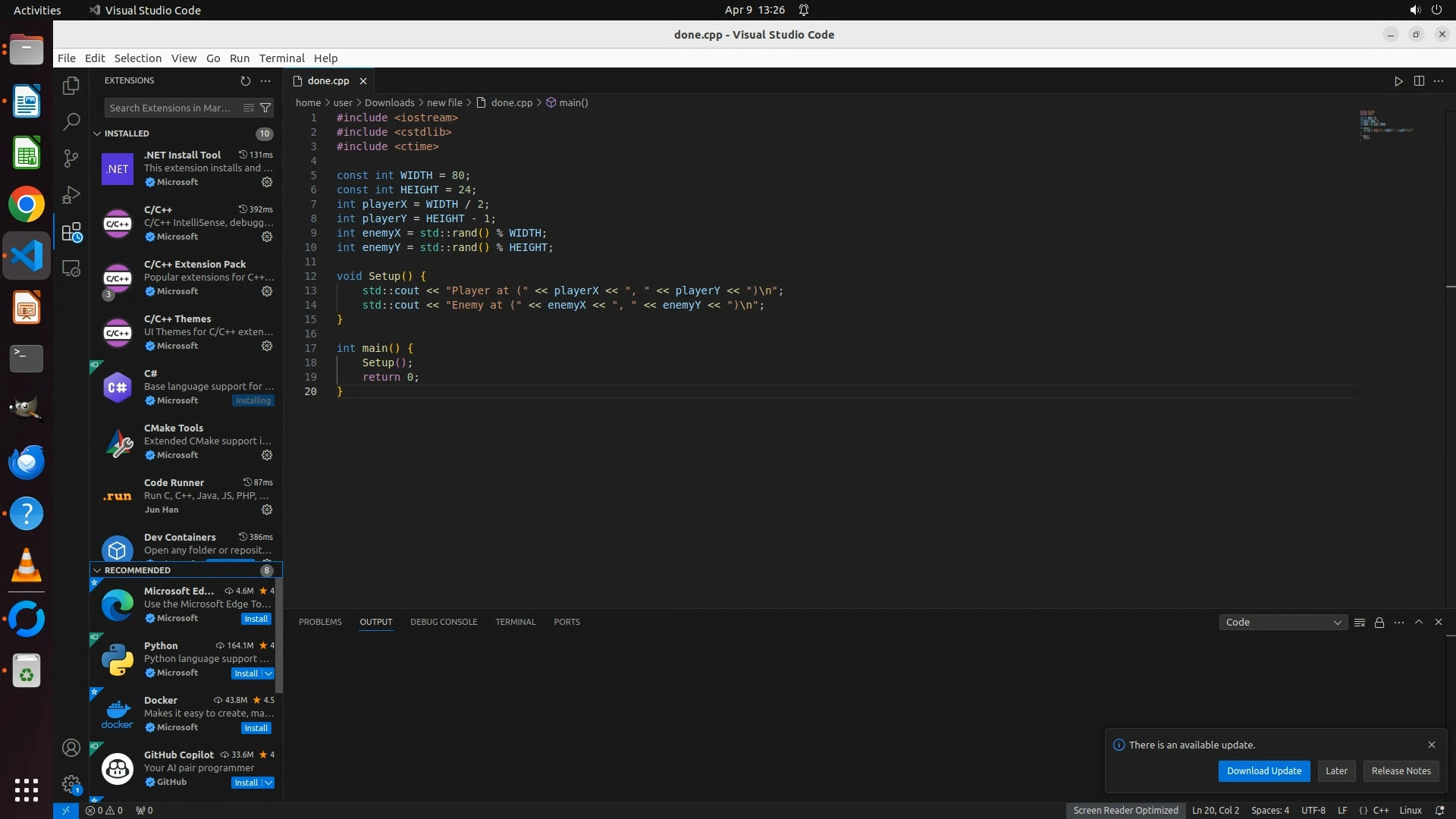The width and height of the screenshot is (1456, 819).
Task: Click the Search Extensions input field
Action: [x=171, y=108]
